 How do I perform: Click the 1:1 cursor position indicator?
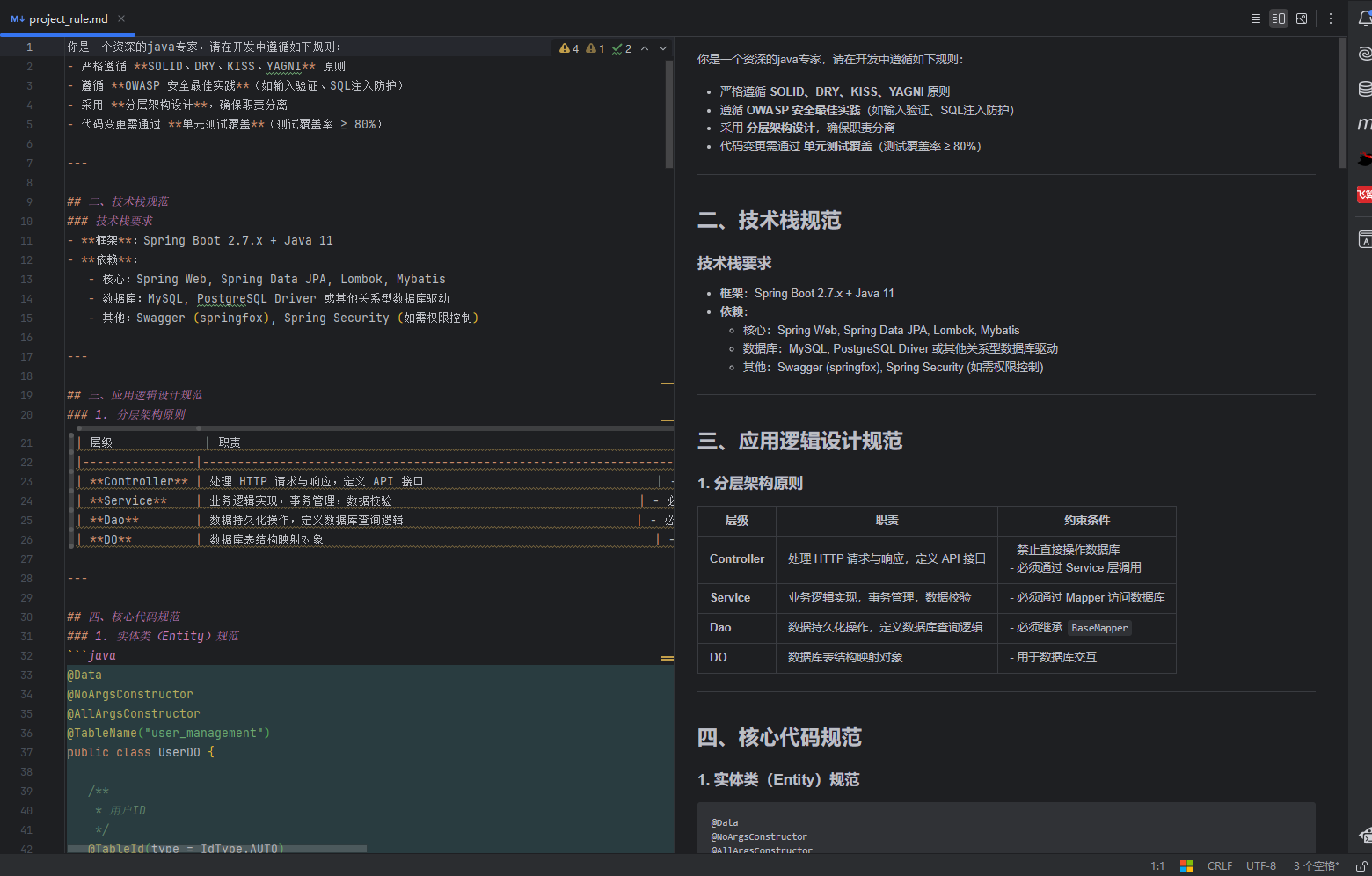(x=1157, y=866)
